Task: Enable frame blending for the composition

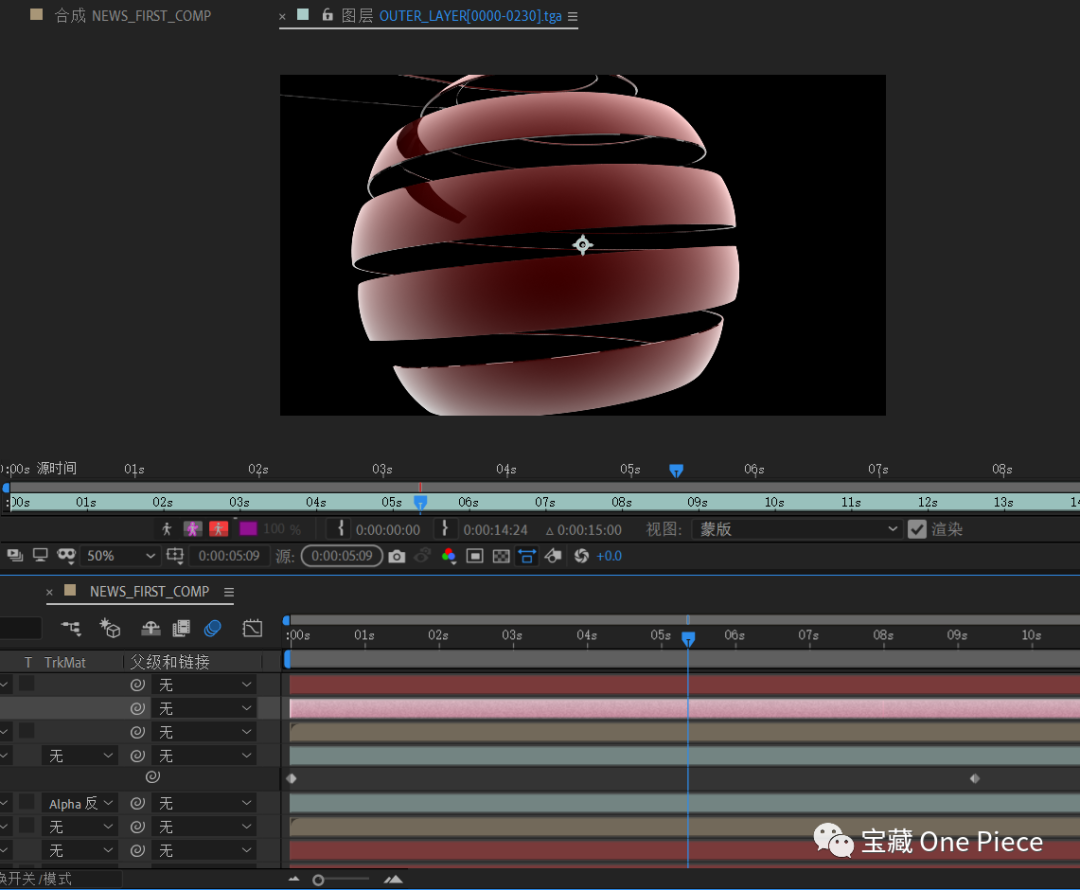Action: [182, 628]
